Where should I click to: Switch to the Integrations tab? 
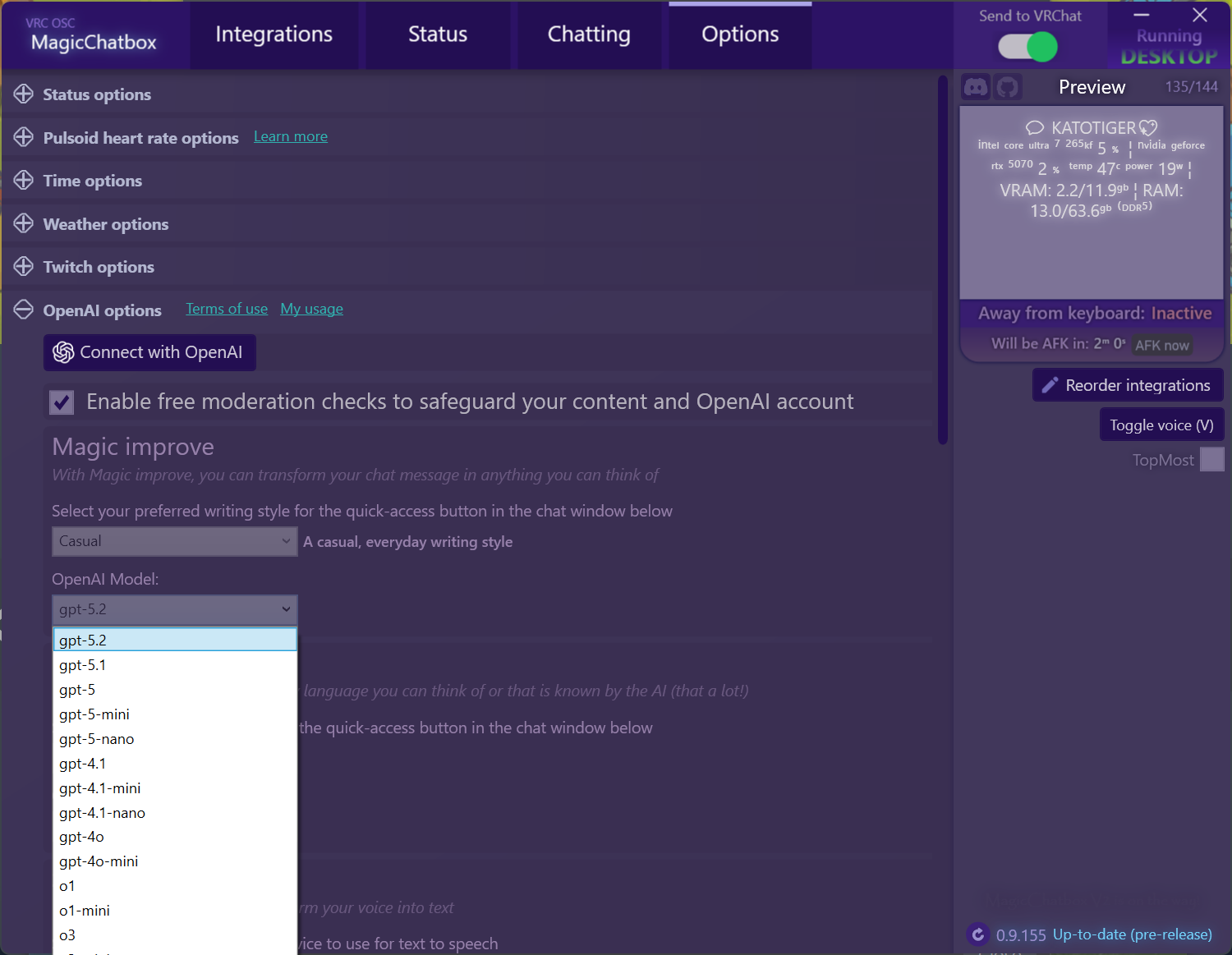coord(274,34)
